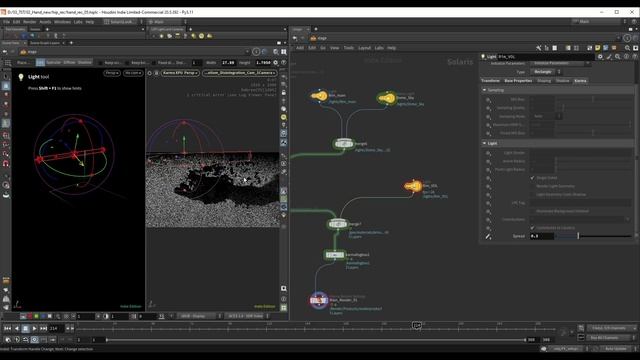Screen dimensions: 640x360
Task: Open the Persp viewport dropdown
Action: (x=112, y=73)
